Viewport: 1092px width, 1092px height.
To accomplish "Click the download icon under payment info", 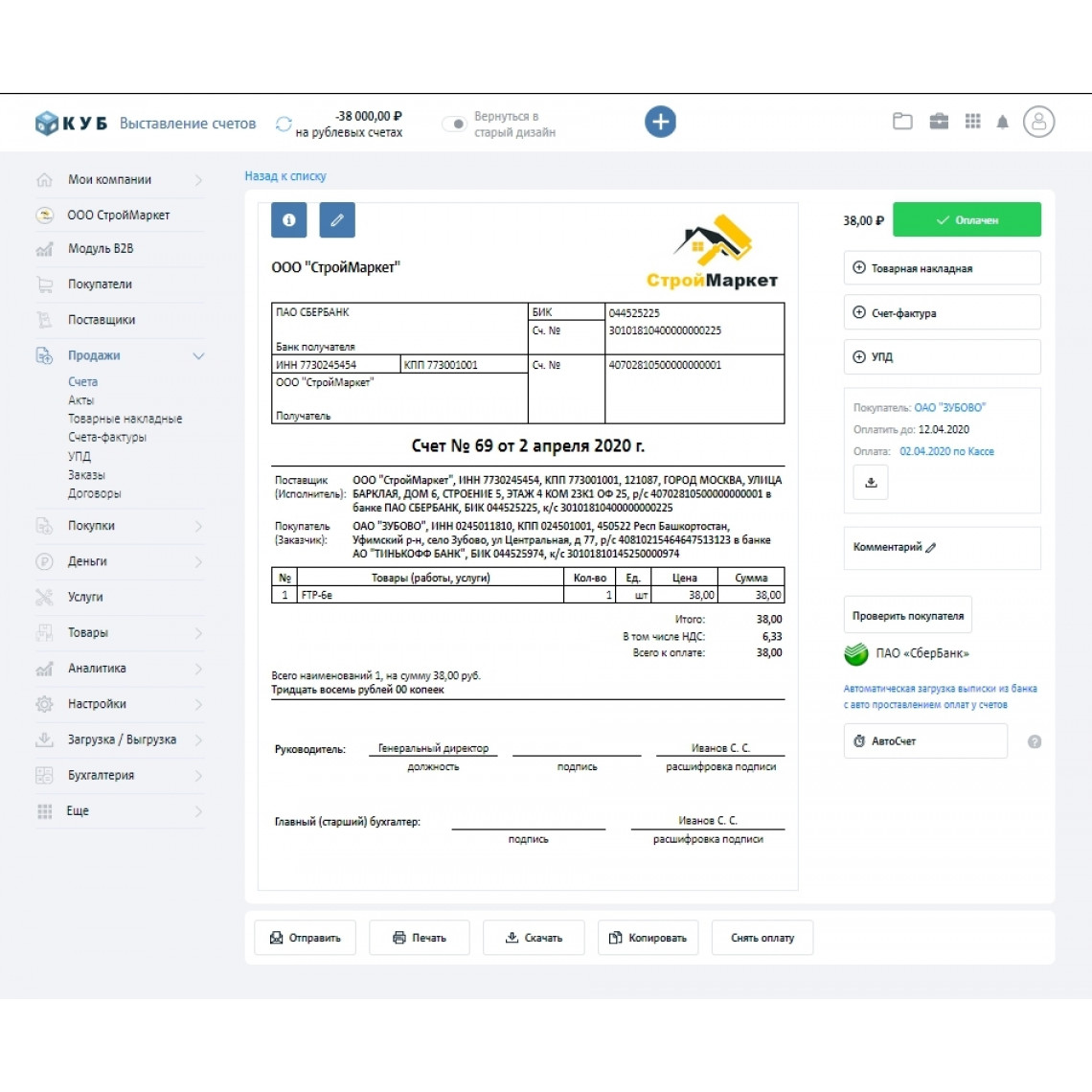I will 871,482.
